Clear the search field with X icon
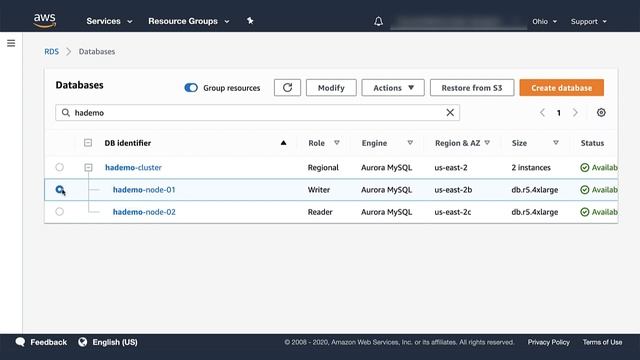Screen dimensions: 640x360 click(x=450, y=113)
